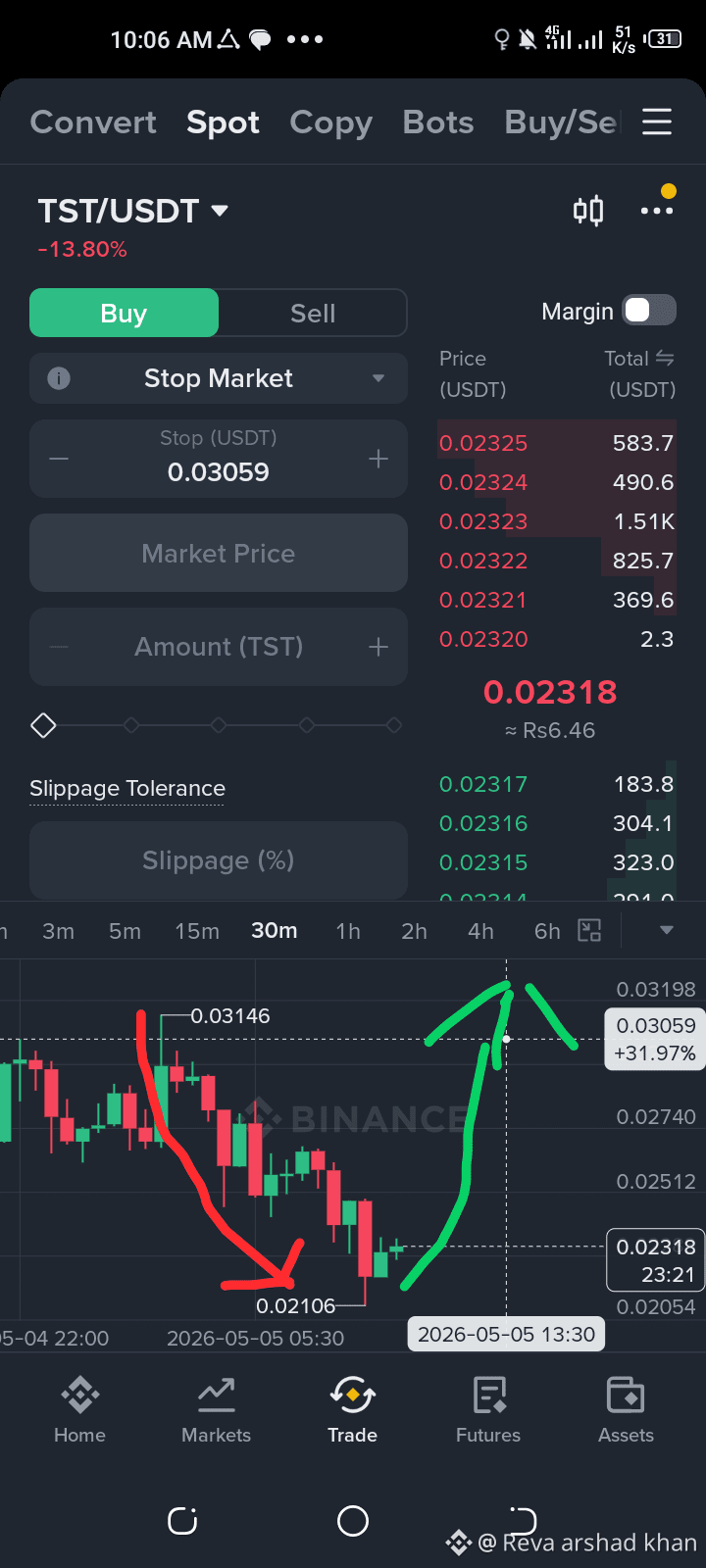Image resolution: width=706 pixels, height=1568 pixels.
Task: Switch order book Total display icon
Action: point(665,358)
